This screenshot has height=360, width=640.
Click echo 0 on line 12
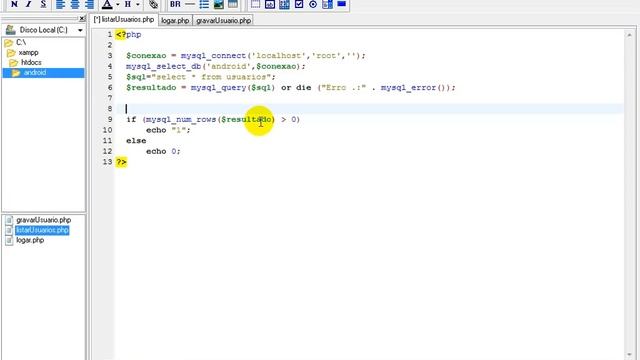click(x=163, y=151)
